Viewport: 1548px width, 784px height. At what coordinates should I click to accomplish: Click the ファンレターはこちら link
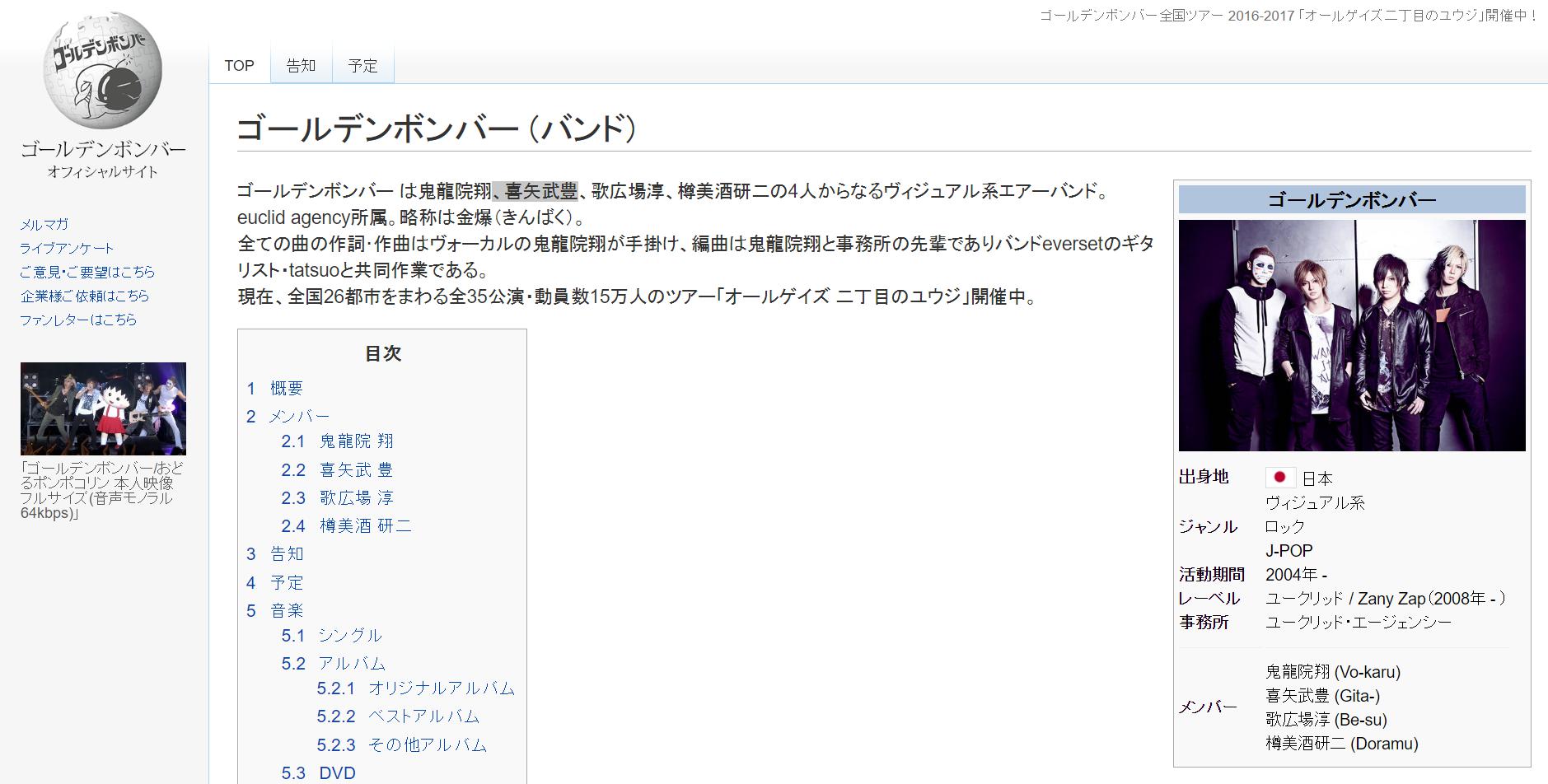tap(81, 320)
